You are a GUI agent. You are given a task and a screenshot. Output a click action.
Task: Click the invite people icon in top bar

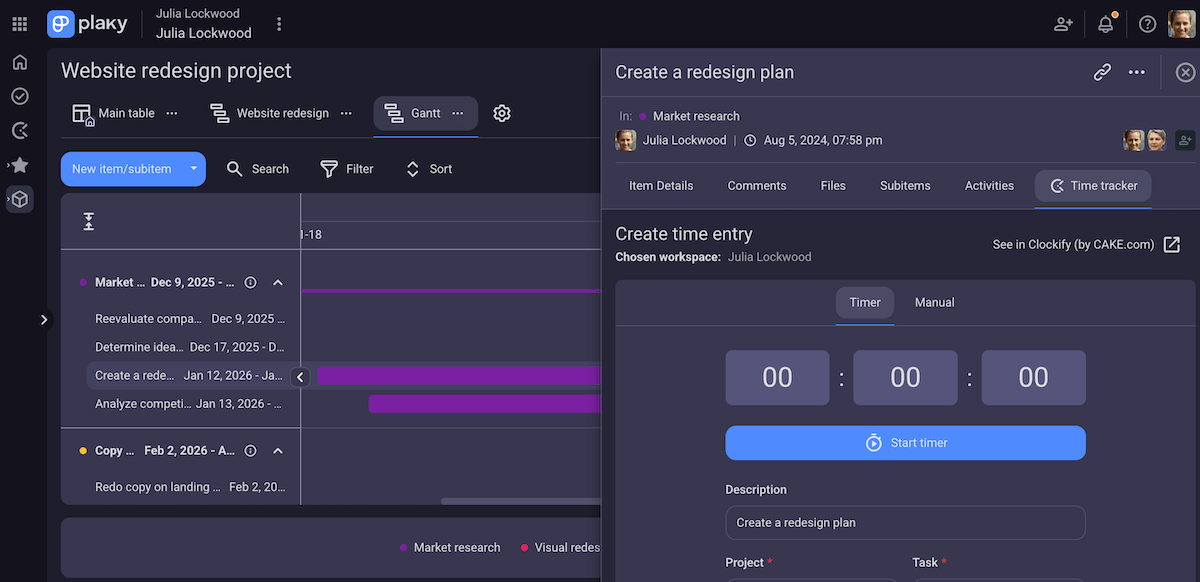(x=1063, y=23)
